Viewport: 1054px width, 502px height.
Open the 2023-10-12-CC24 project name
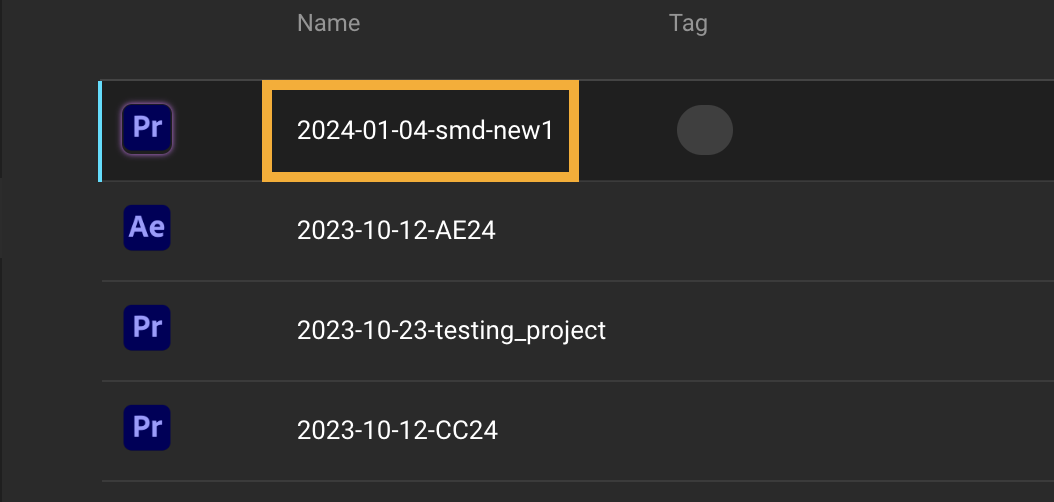397,431
